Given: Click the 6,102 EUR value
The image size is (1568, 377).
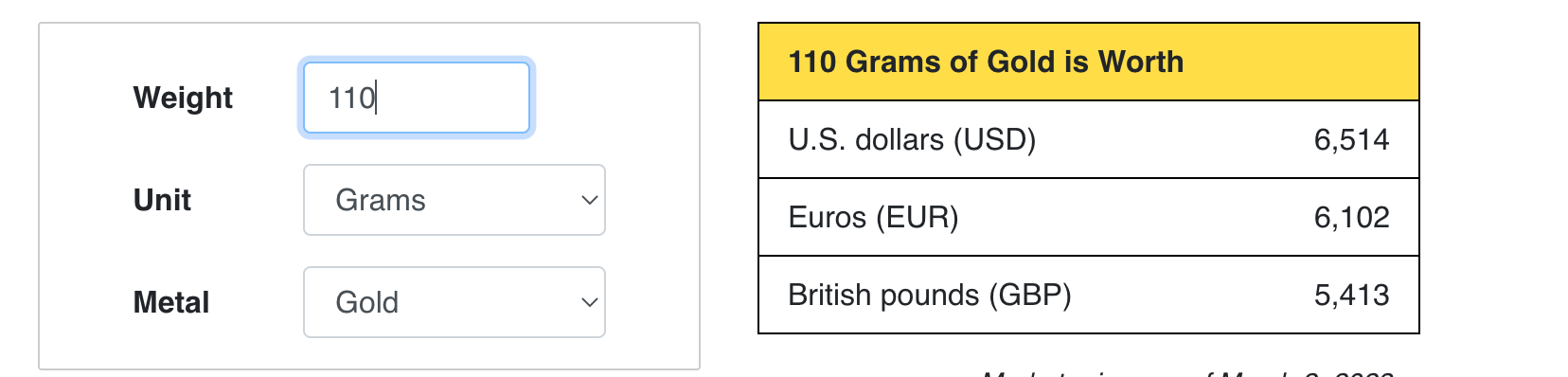Looking at the screenshot, I should [1351, 217].
